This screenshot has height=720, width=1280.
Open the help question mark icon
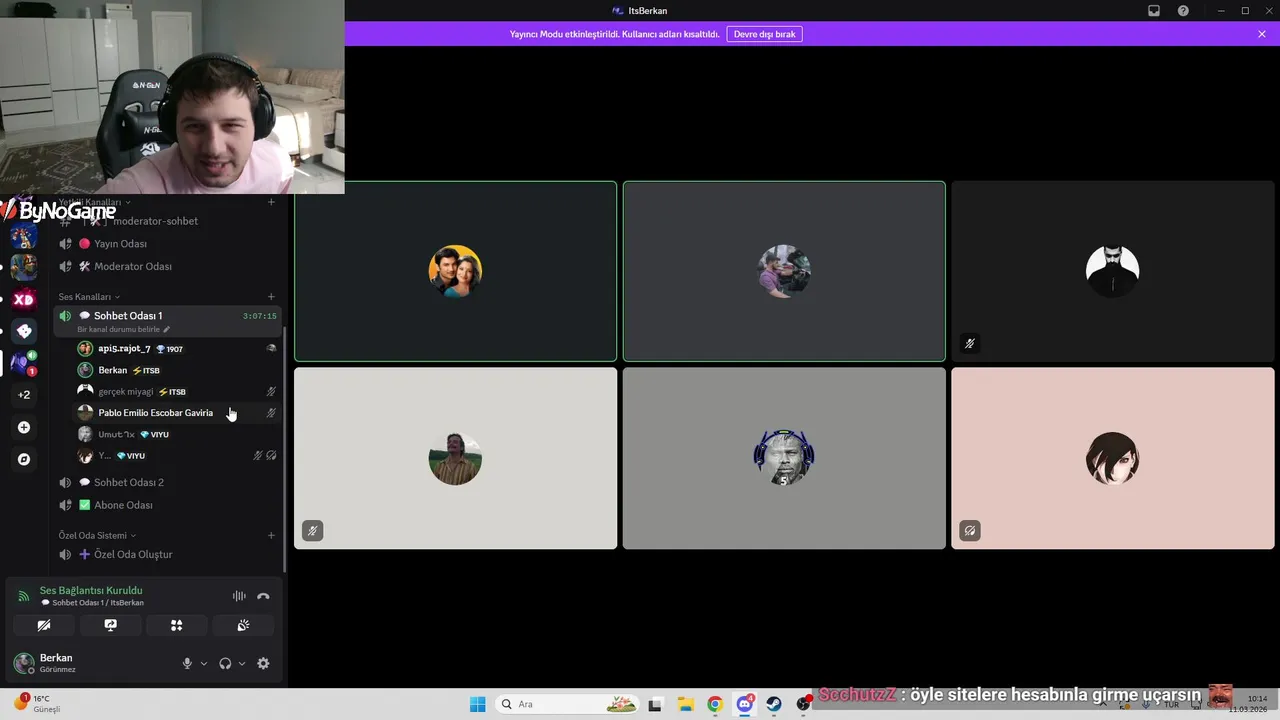pos(1183,11)
